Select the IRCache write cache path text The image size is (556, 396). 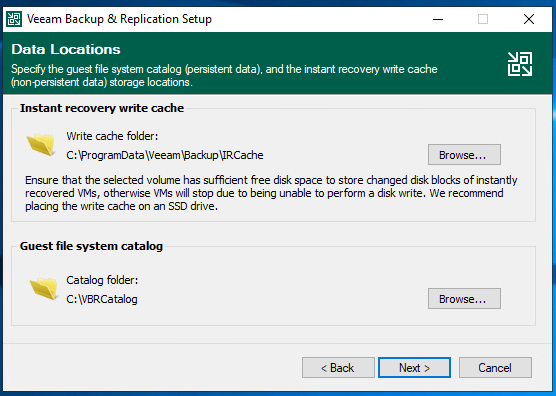click(165, 155)
